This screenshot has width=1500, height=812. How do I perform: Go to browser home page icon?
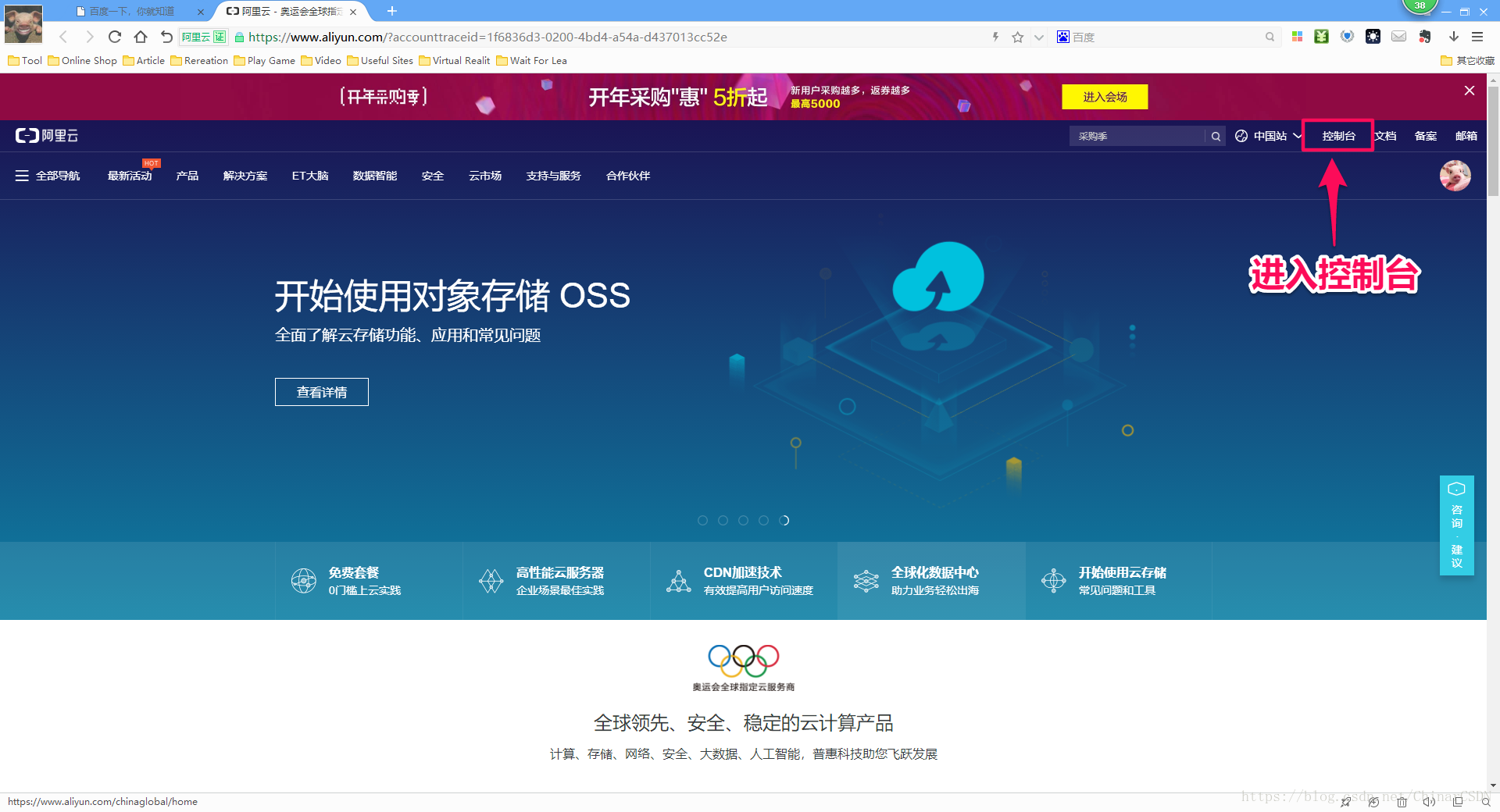pyautogui.click(x=141, y=37)
